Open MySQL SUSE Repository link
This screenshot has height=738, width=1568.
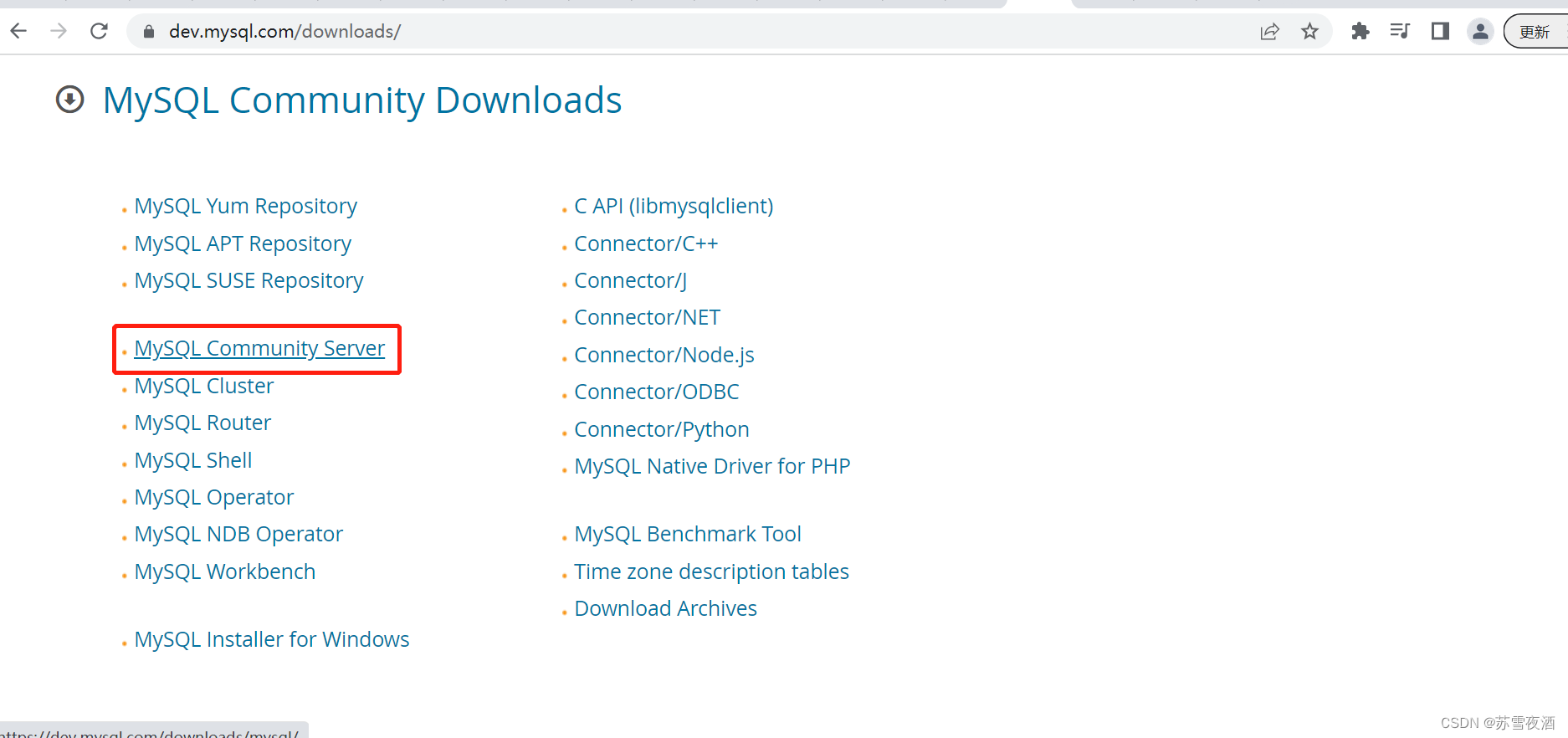click(249, 280)
